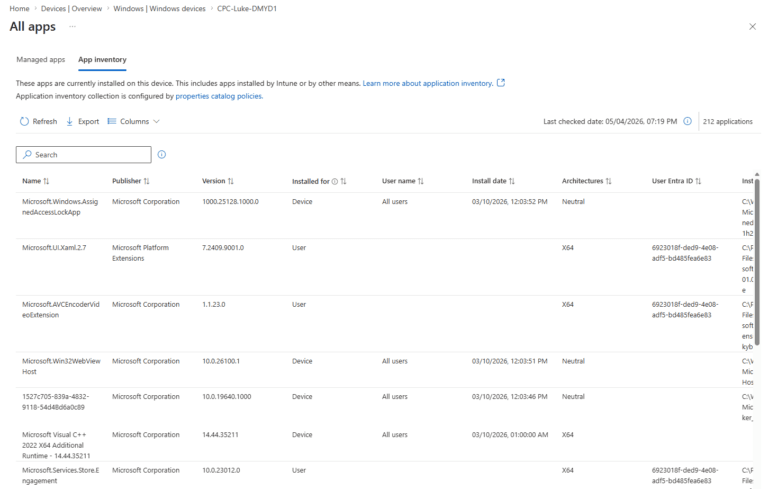768x489 pixels.
Task: Click Last checked date text
Action: (610, 122)
